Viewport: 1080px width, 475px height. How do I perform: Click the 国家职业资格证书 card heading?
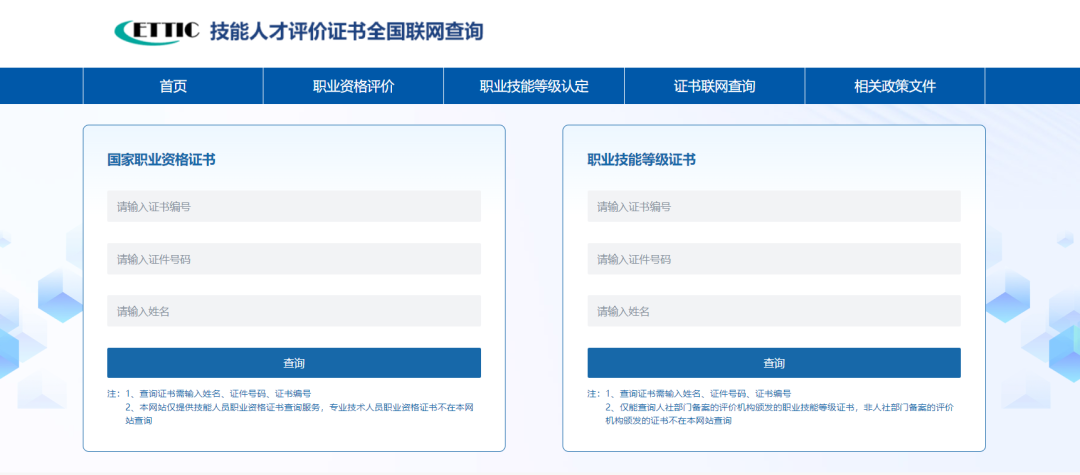coord(161,159)
